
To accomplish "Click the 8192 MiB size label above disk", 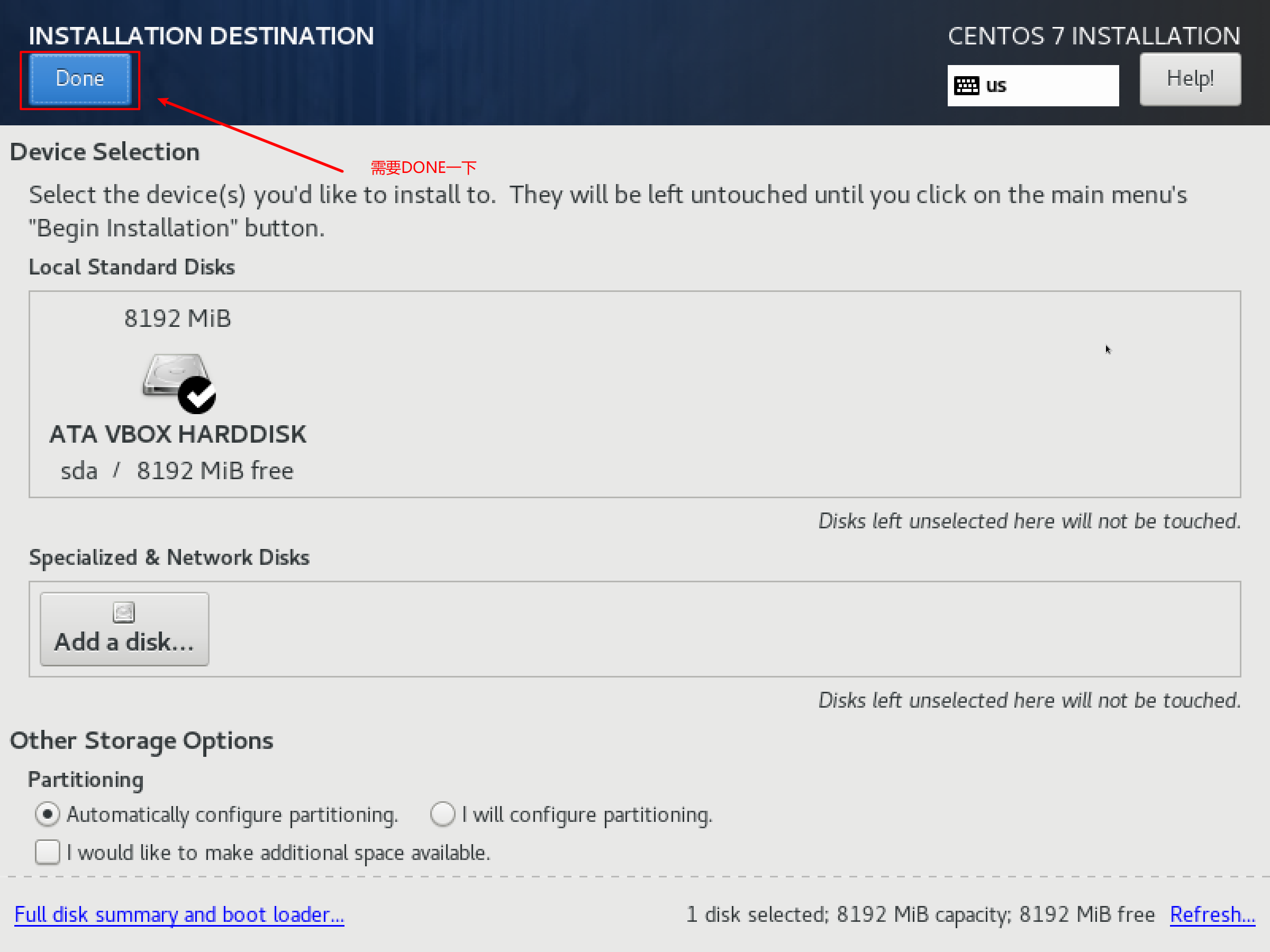I will 178,318.
